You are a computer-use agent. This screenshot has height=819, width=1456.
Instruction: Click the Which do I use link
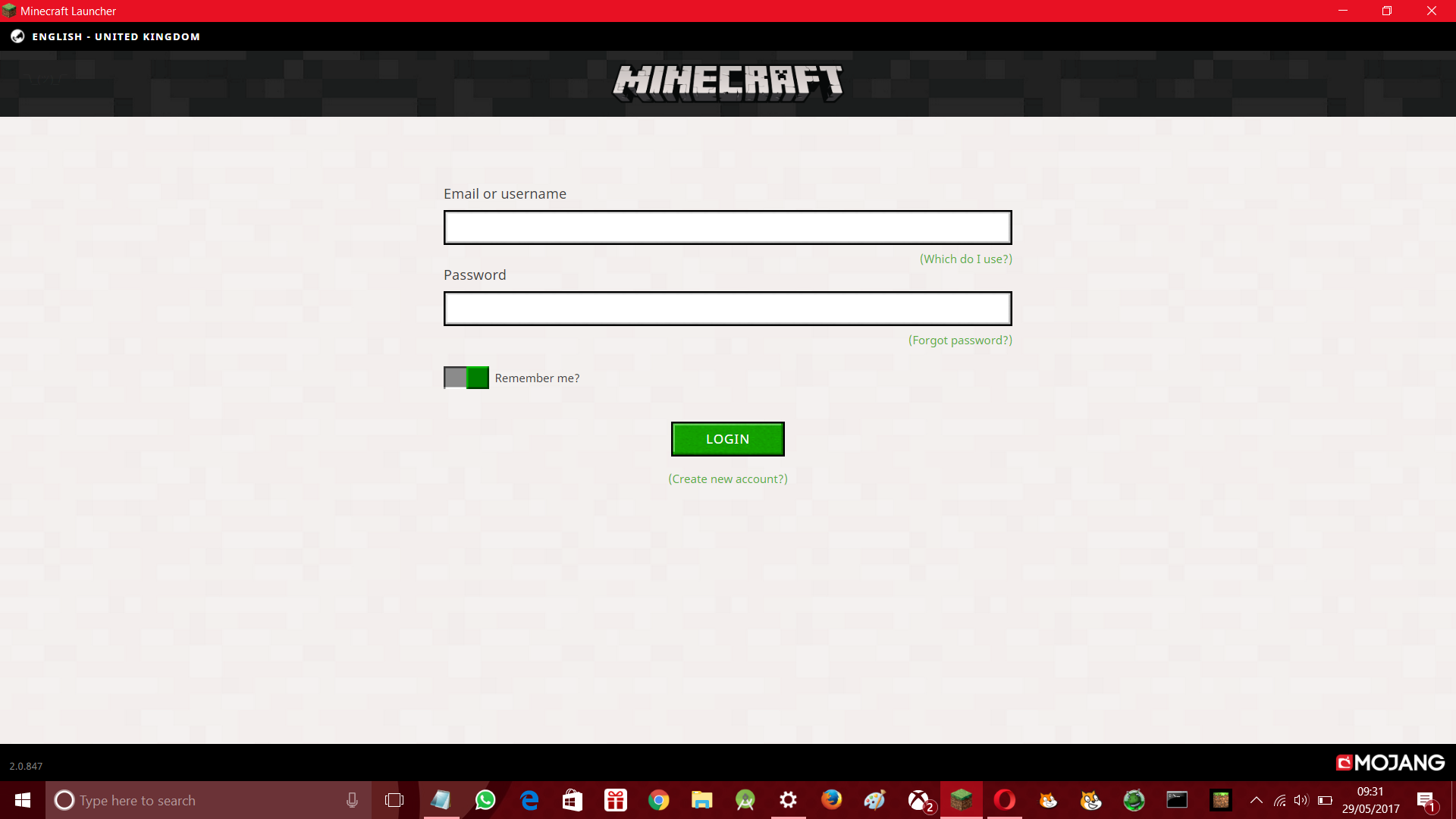click(x=965, y=259)
